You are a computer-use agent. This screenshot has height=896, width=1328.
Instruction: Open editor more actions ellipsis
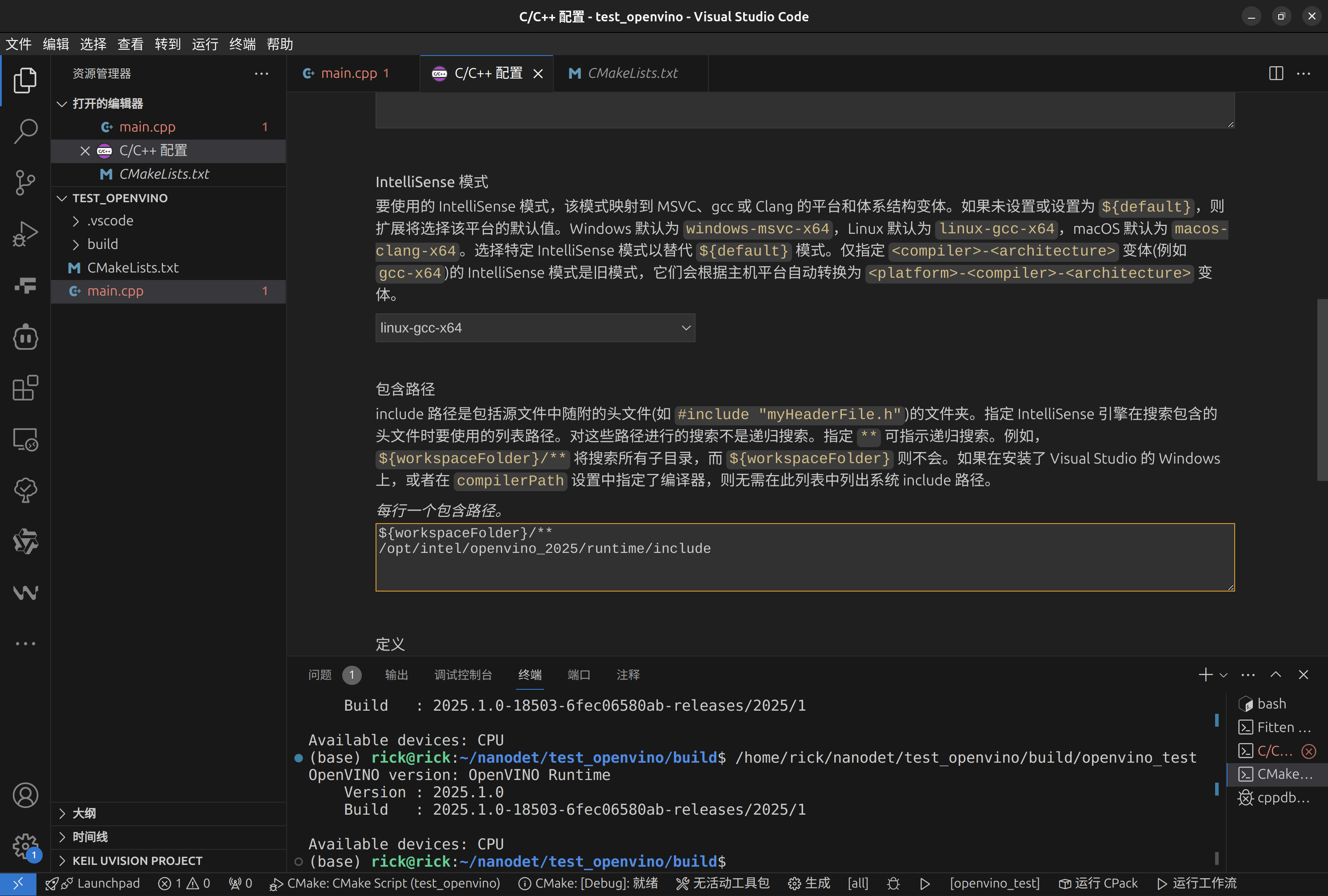[x=1304, y=73]
